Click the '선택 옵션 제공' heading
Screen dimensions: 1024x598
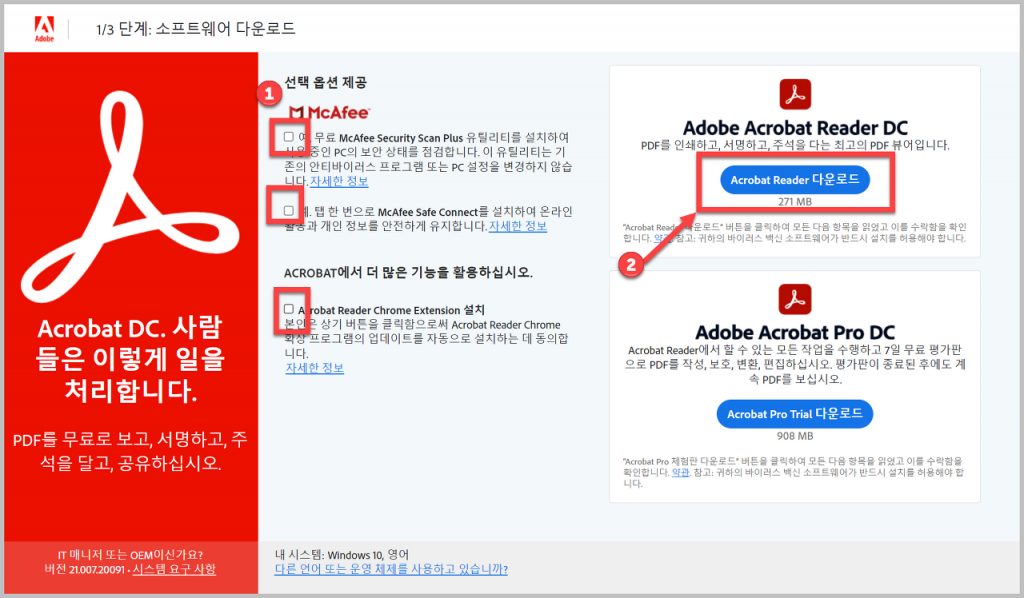pyautogui.click(x=325, y=82)
